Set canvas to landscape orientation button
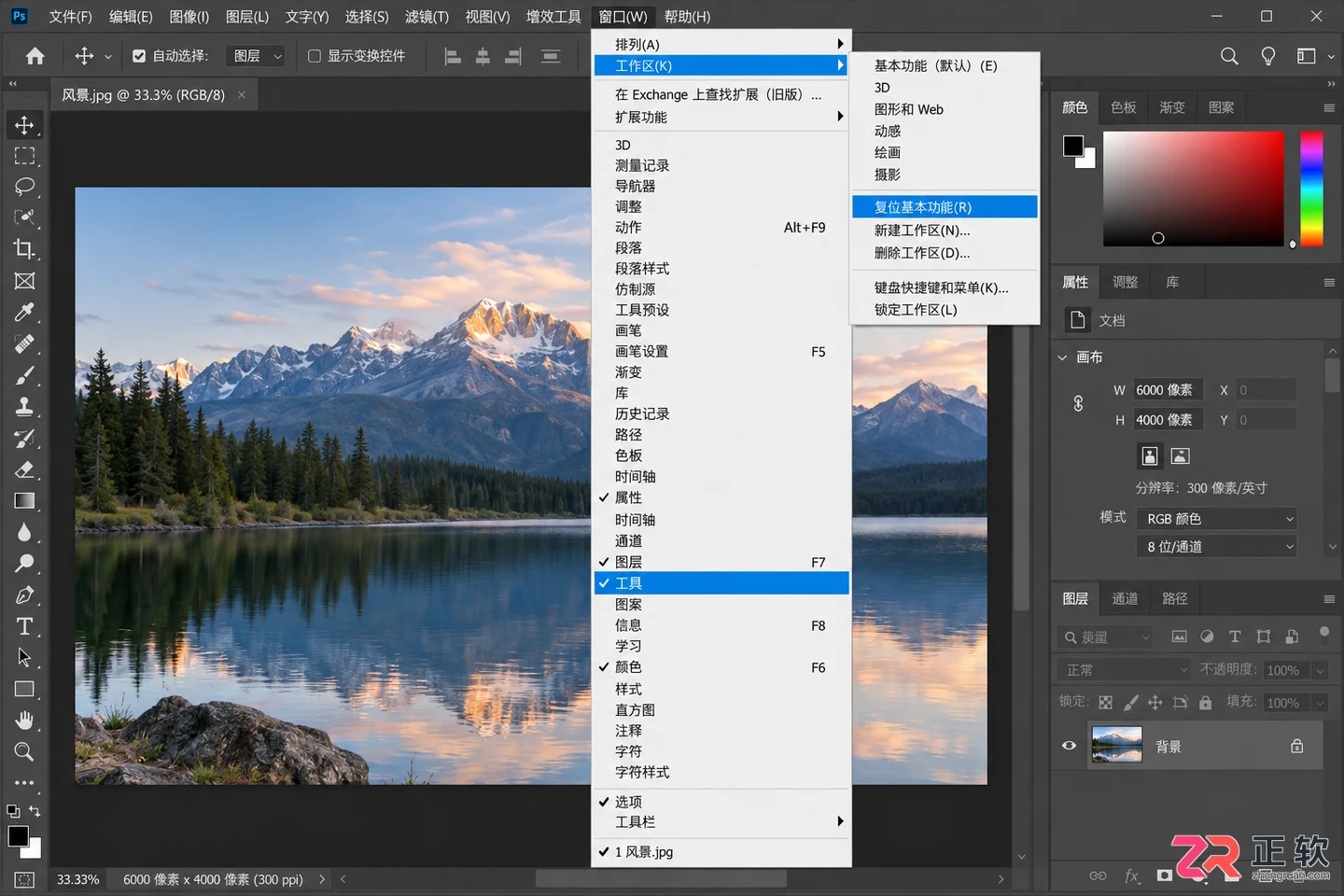 coord(1181,455)
